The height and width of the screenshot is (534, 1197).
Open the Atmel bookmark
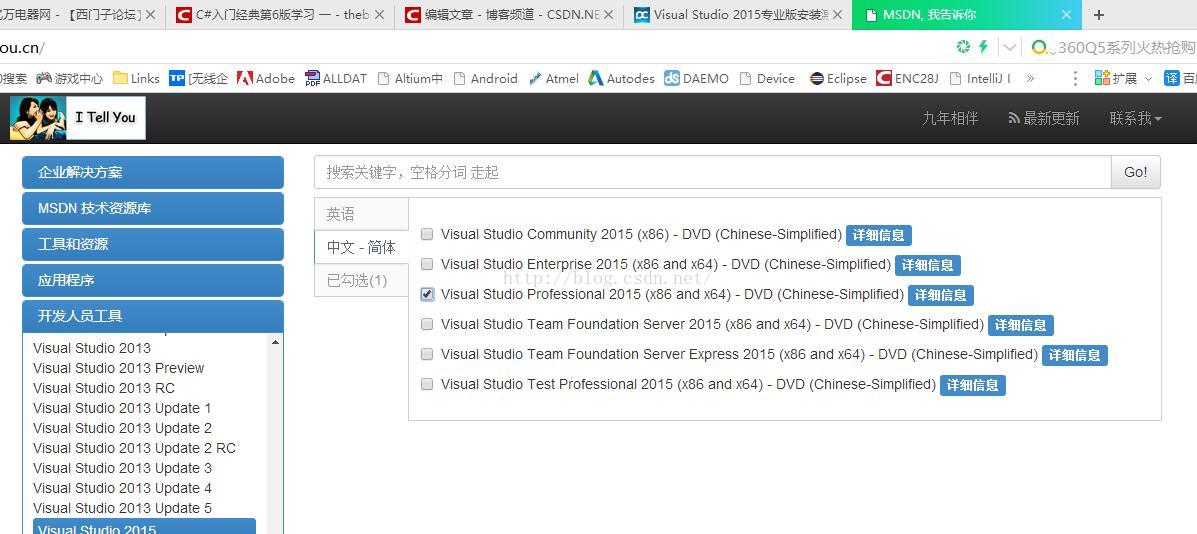pyautogui.click(x=553, y=78)
